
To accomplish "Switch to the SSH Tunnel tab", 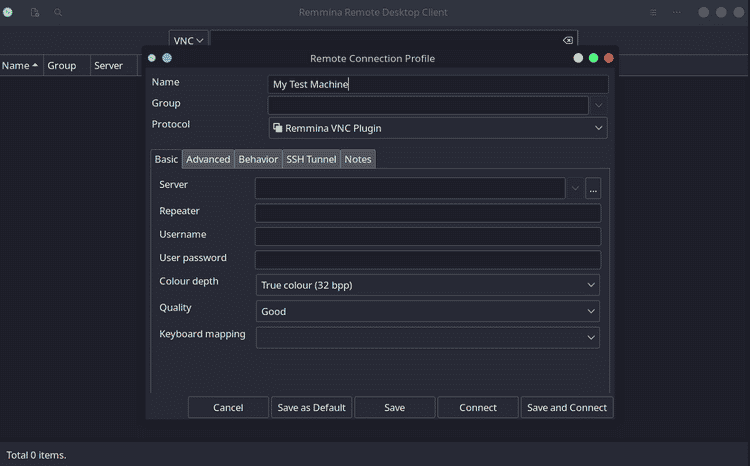I will point(311,159).
